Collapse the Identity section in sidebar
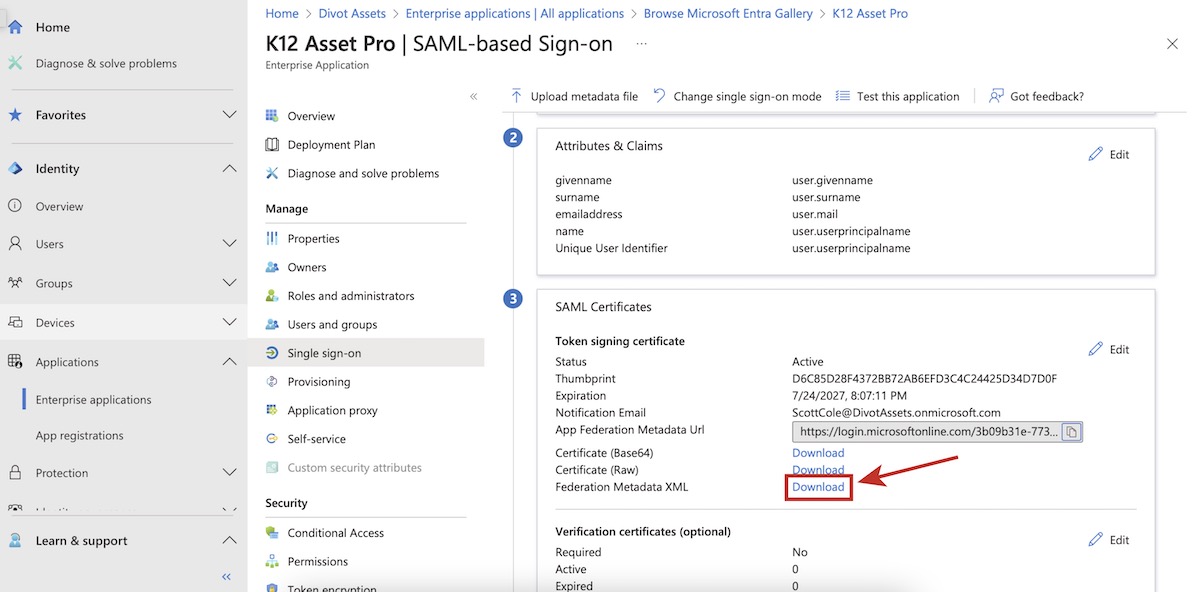The height and width of the screenshot is (592, 1200). pyautogui.click(x=229, y=169)
